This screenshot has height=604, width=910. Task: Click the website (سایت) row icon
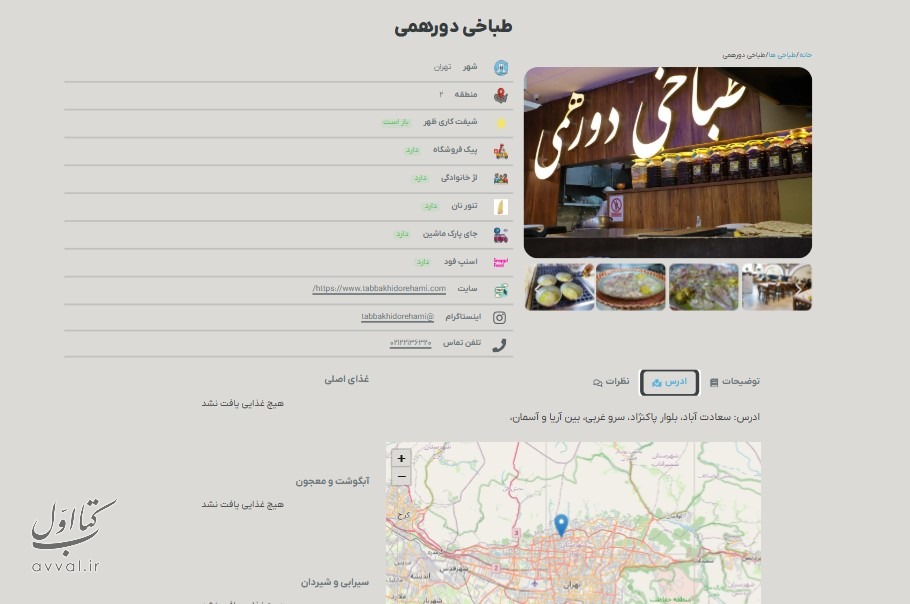pyautogui.click(x=501, y=290)
